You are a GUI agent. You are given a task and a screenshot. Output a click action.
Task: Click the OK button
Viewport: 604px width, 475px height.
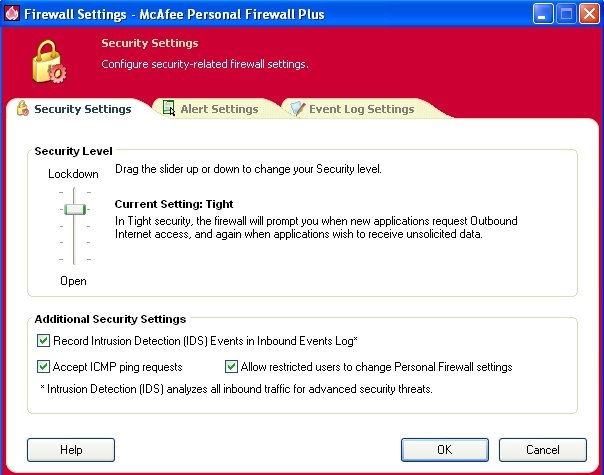(x=445, y=450)
